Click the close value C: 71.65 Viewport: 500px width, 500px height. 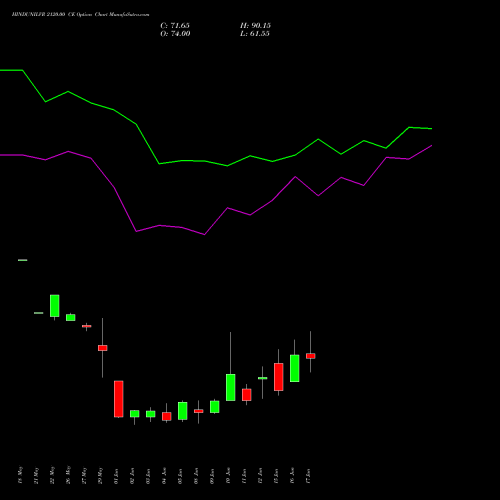click(175, 26)
